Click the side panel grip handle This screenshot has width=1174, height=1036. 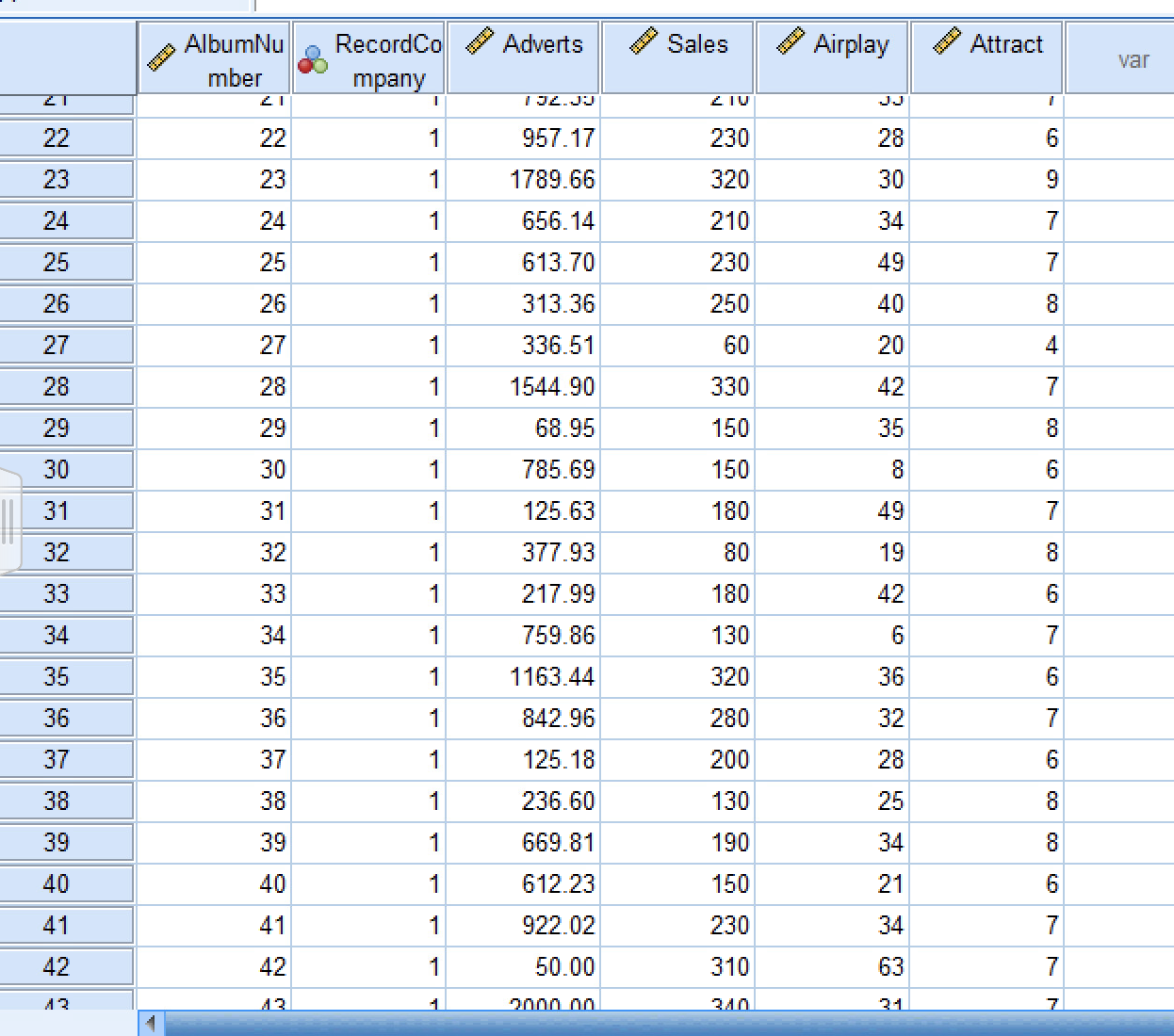point(8,520)
